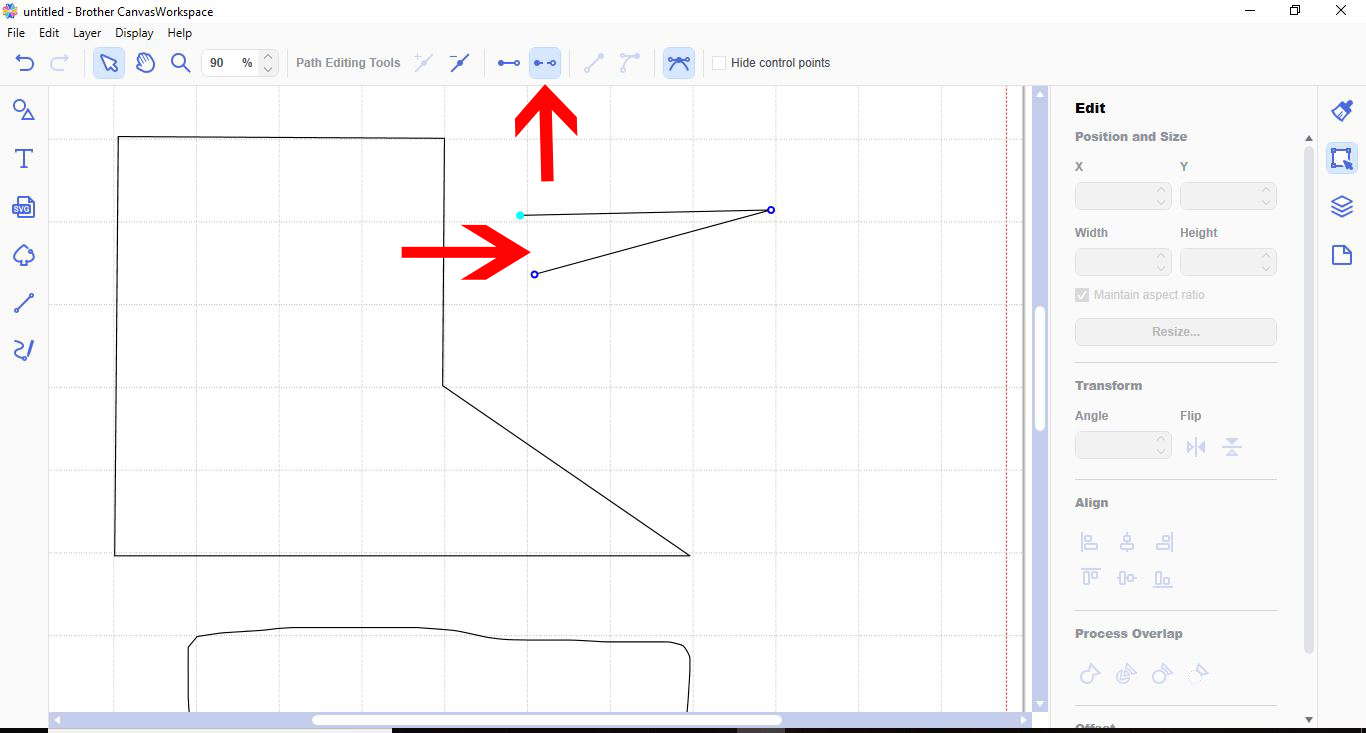
Task: Open the Shapes tool in left sidebar
Action: (24, 110)
